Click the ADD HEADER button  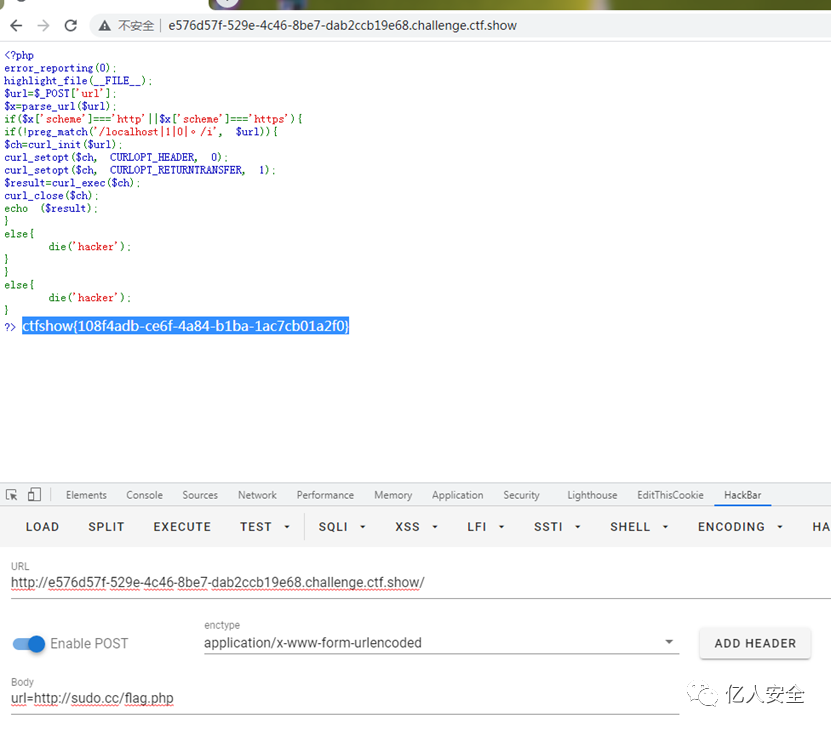point(755,643)
